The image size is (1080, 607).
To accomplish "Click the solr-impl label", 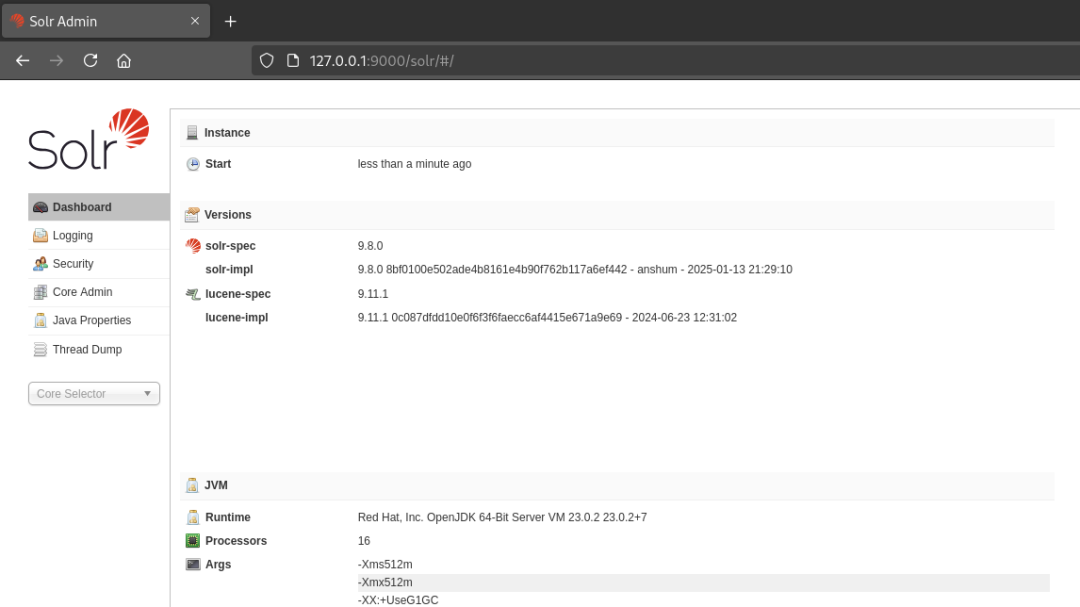I will [229, 269].
